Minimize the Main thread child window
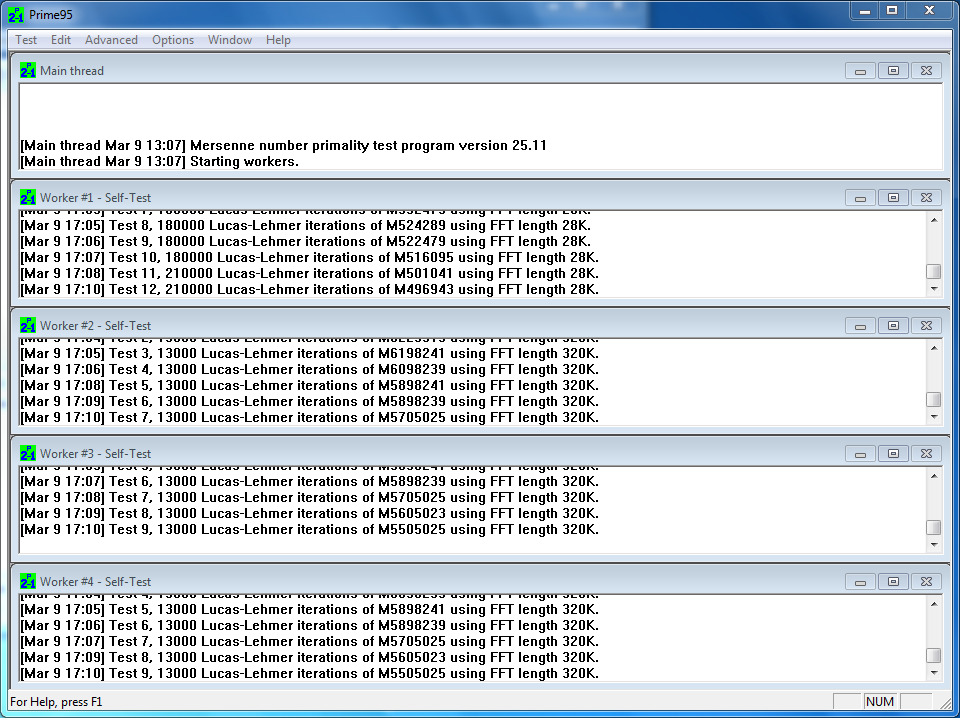This screenshot has height=718, width=960. coord(860,71)
